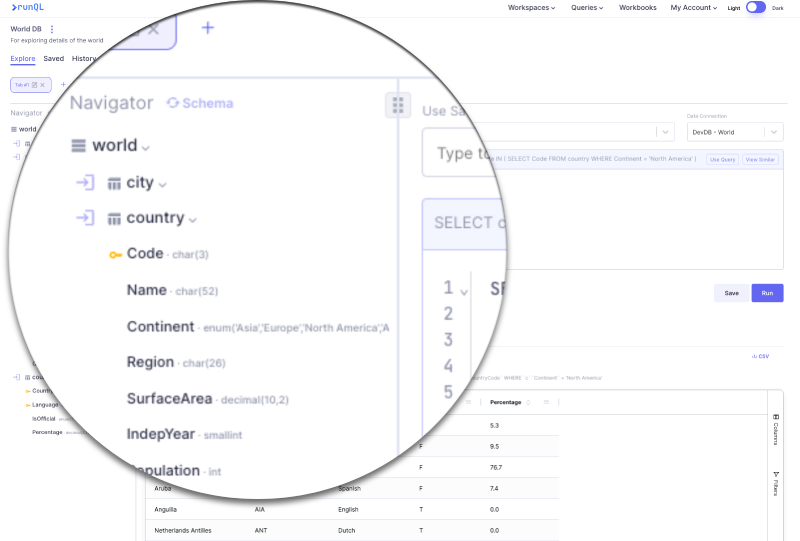Image resolution: width=800 pixels, height=541 pixels.
Task: Switch to the Saved tab
Action: [53, 59]
